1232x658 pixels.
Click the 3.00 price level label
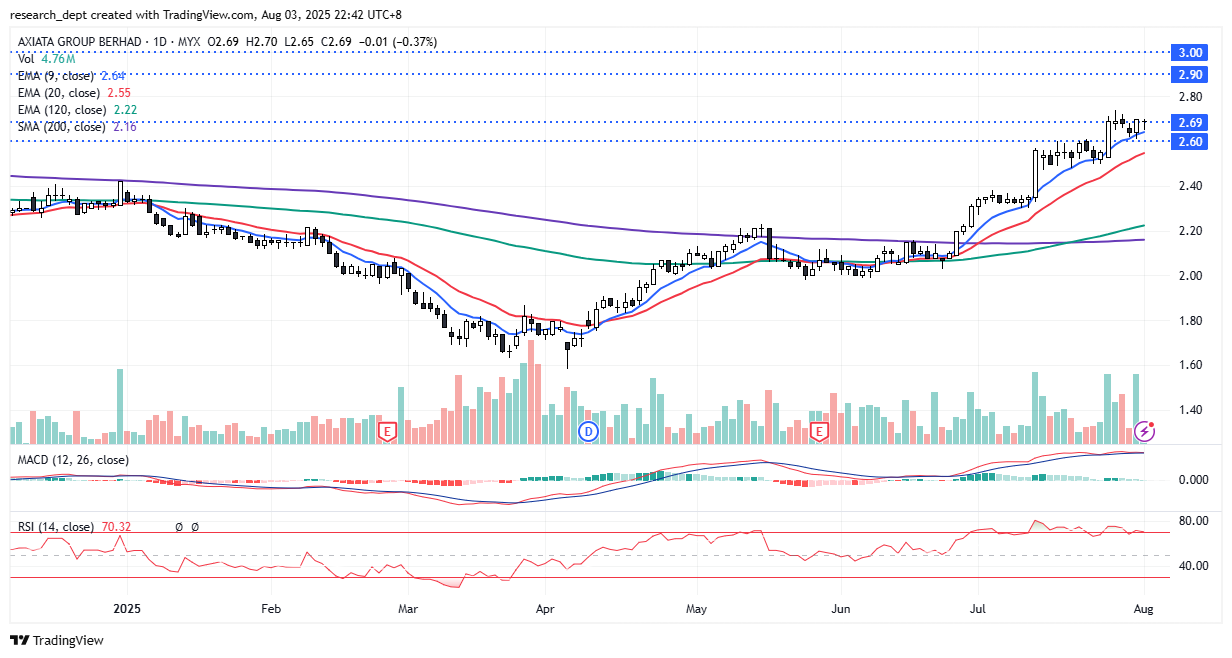[x=1189, y=52]
